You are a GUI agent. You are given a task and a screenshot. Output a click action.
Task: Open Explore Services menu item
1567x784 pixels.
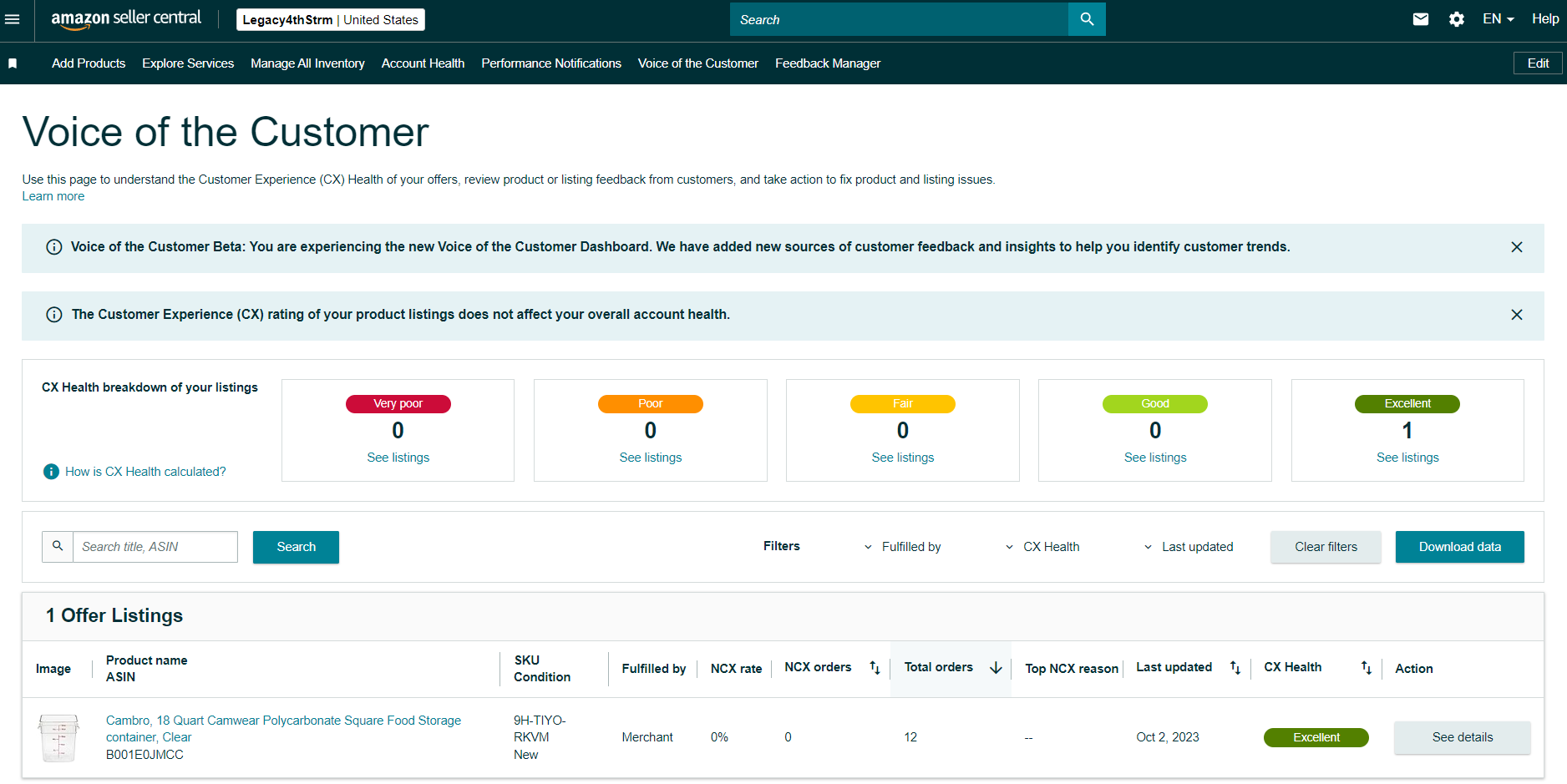pos(188,63)
